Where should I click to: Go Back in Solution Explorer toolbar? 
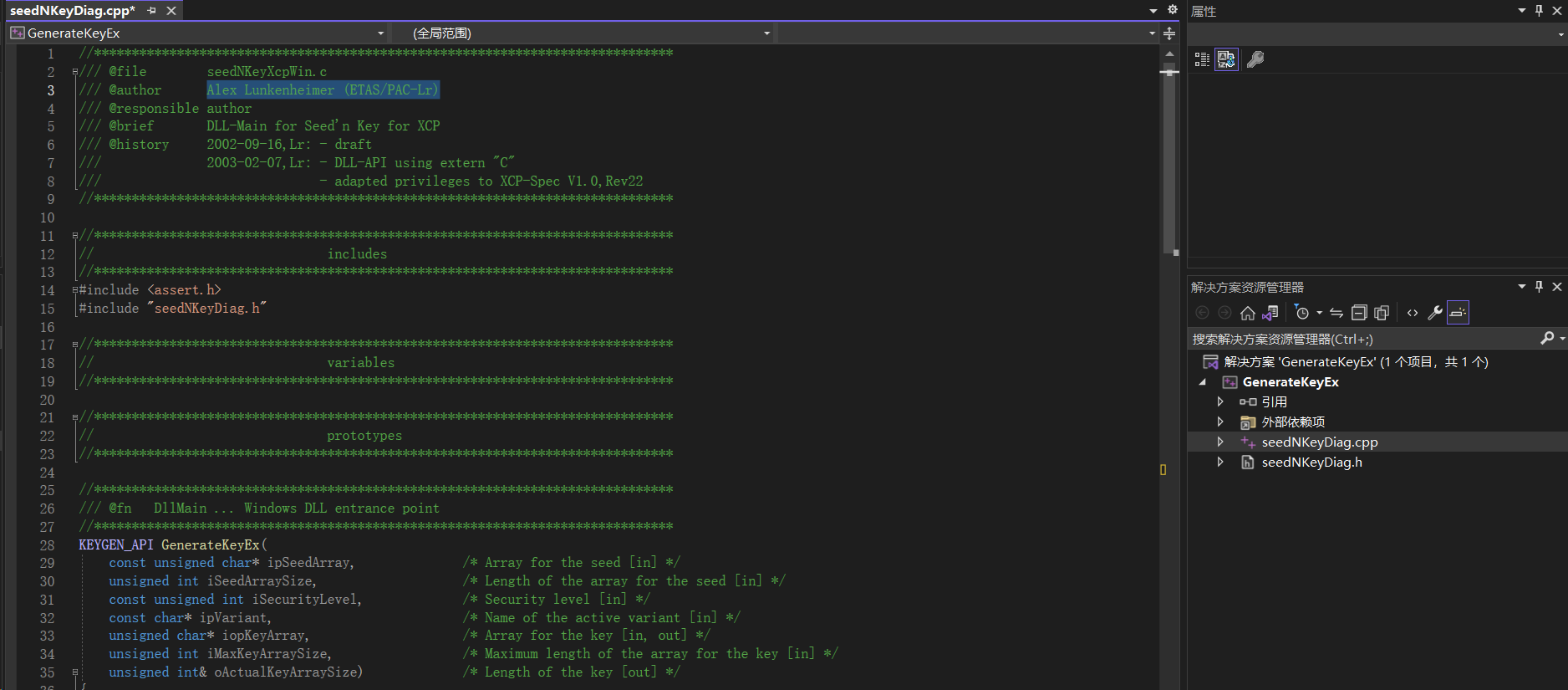[x=1202, y=313]
